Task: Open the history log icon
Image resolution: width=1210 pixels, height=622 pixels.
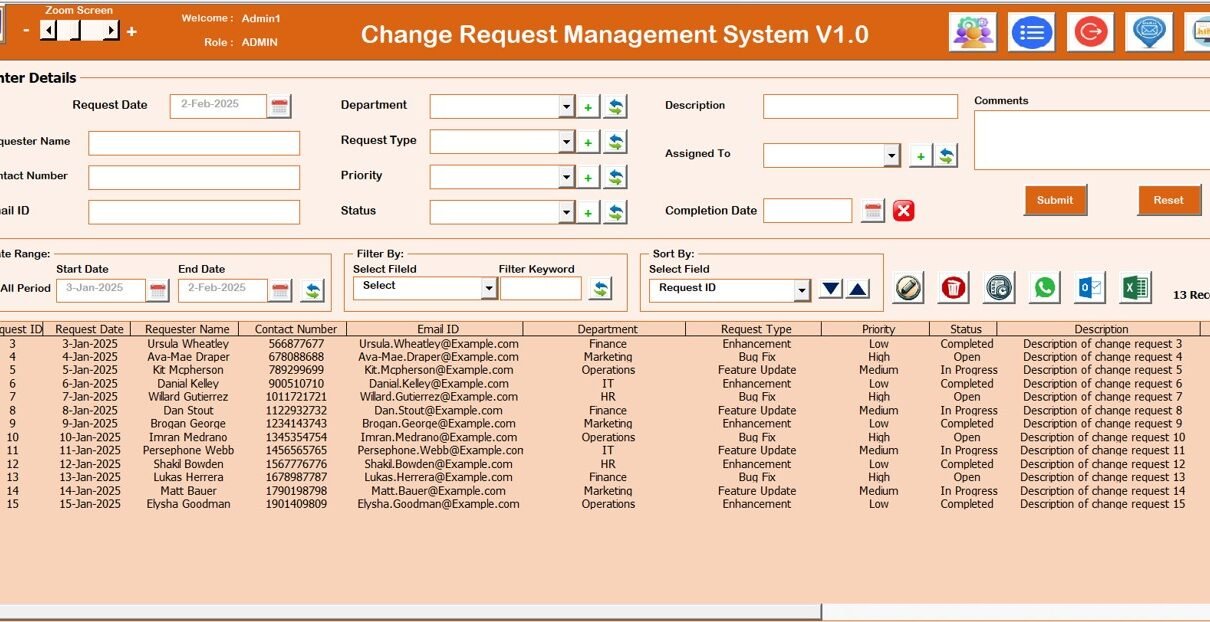Action: [x=999, y=288]
